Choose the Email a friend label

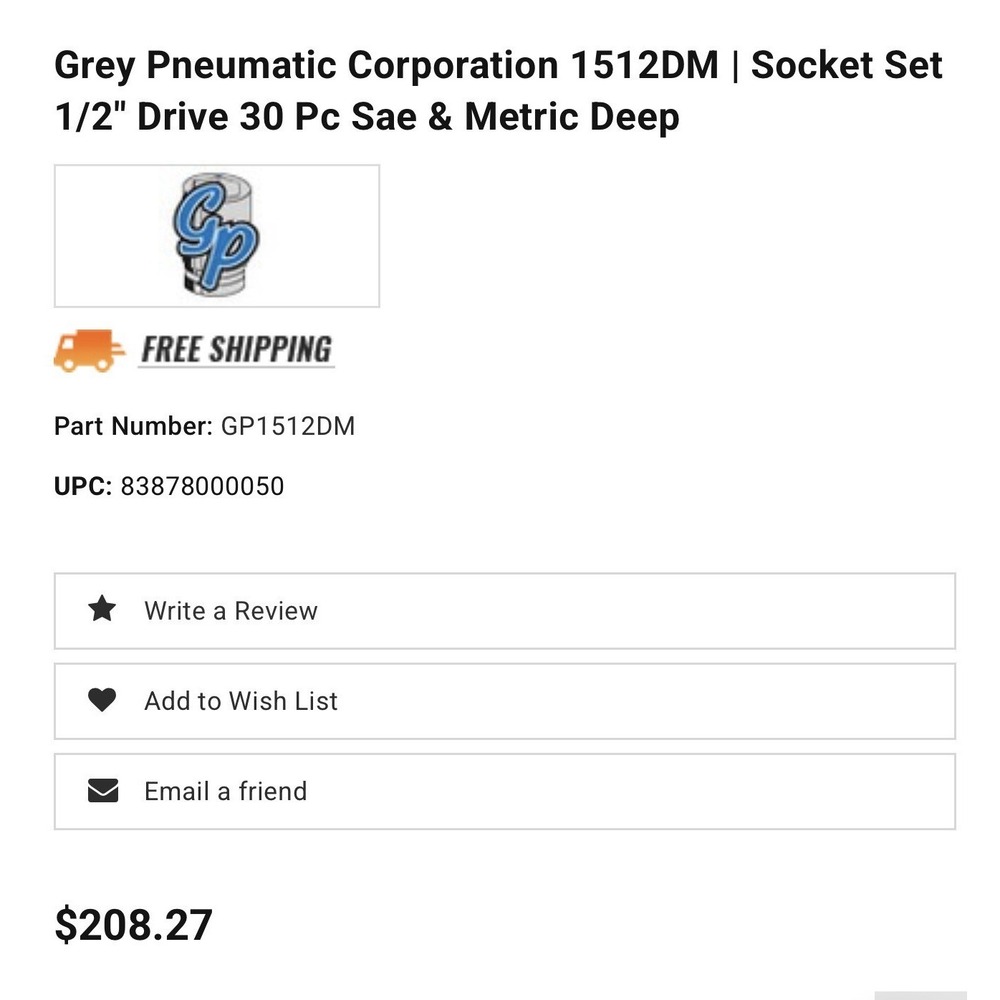click(x=226, y=791)
